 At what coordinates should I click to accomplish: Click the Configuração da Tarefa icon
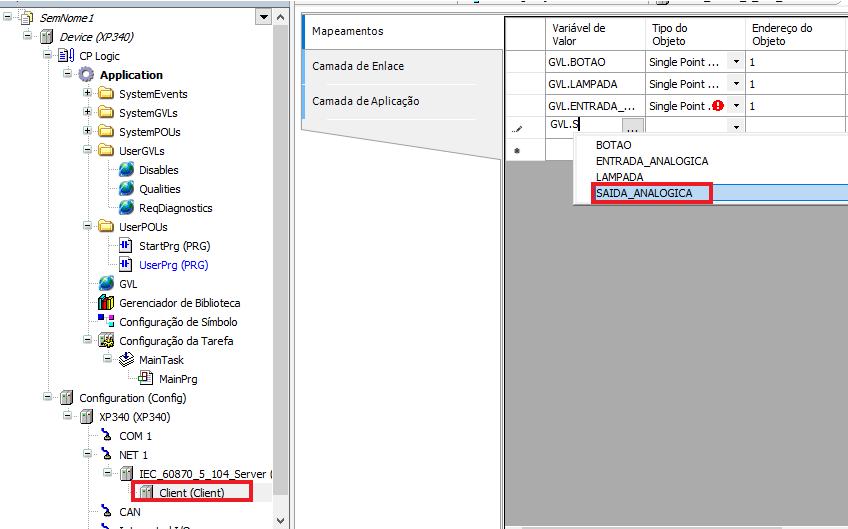(106, 341)
